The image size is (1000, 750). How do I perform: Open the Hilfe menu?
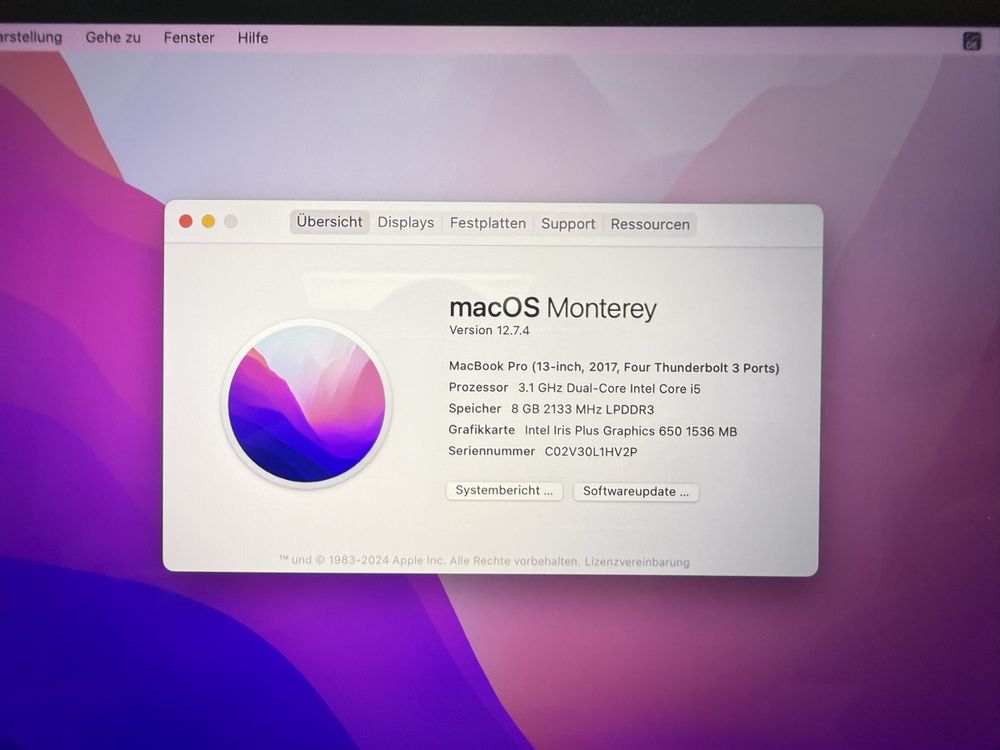(253, 38)
